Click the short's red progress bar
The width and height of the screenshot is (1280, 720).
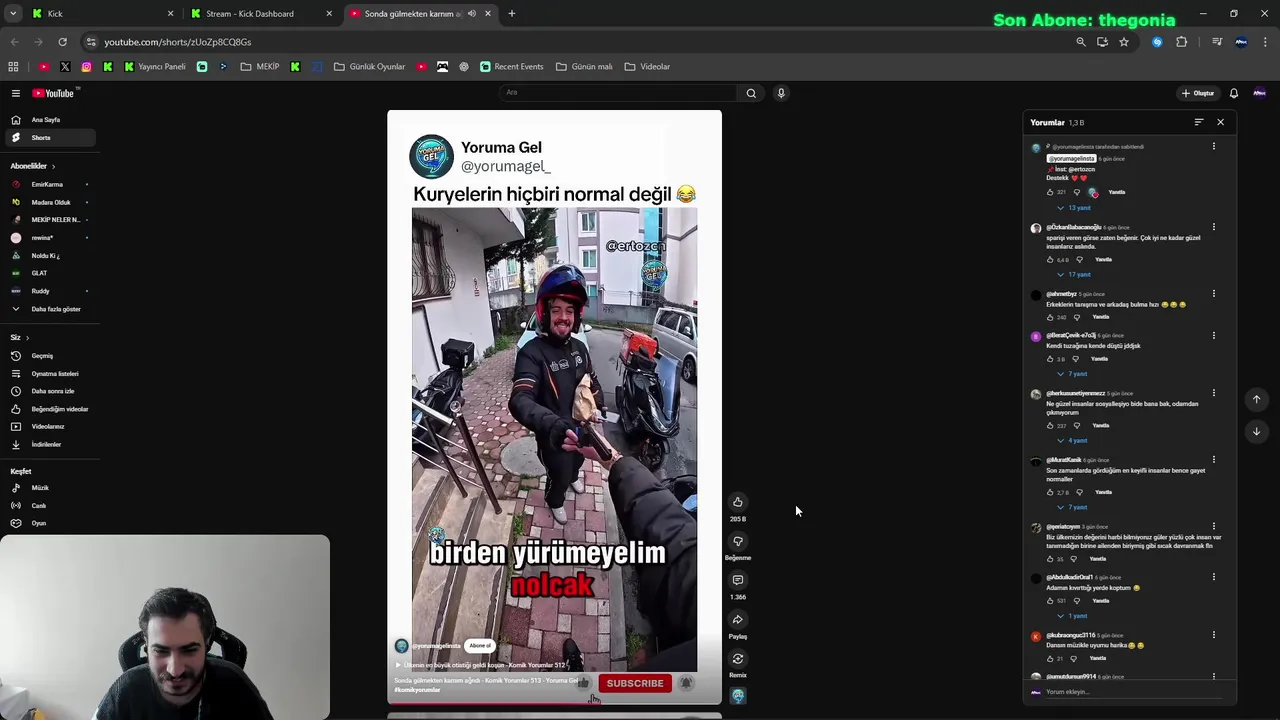point(490,704)
